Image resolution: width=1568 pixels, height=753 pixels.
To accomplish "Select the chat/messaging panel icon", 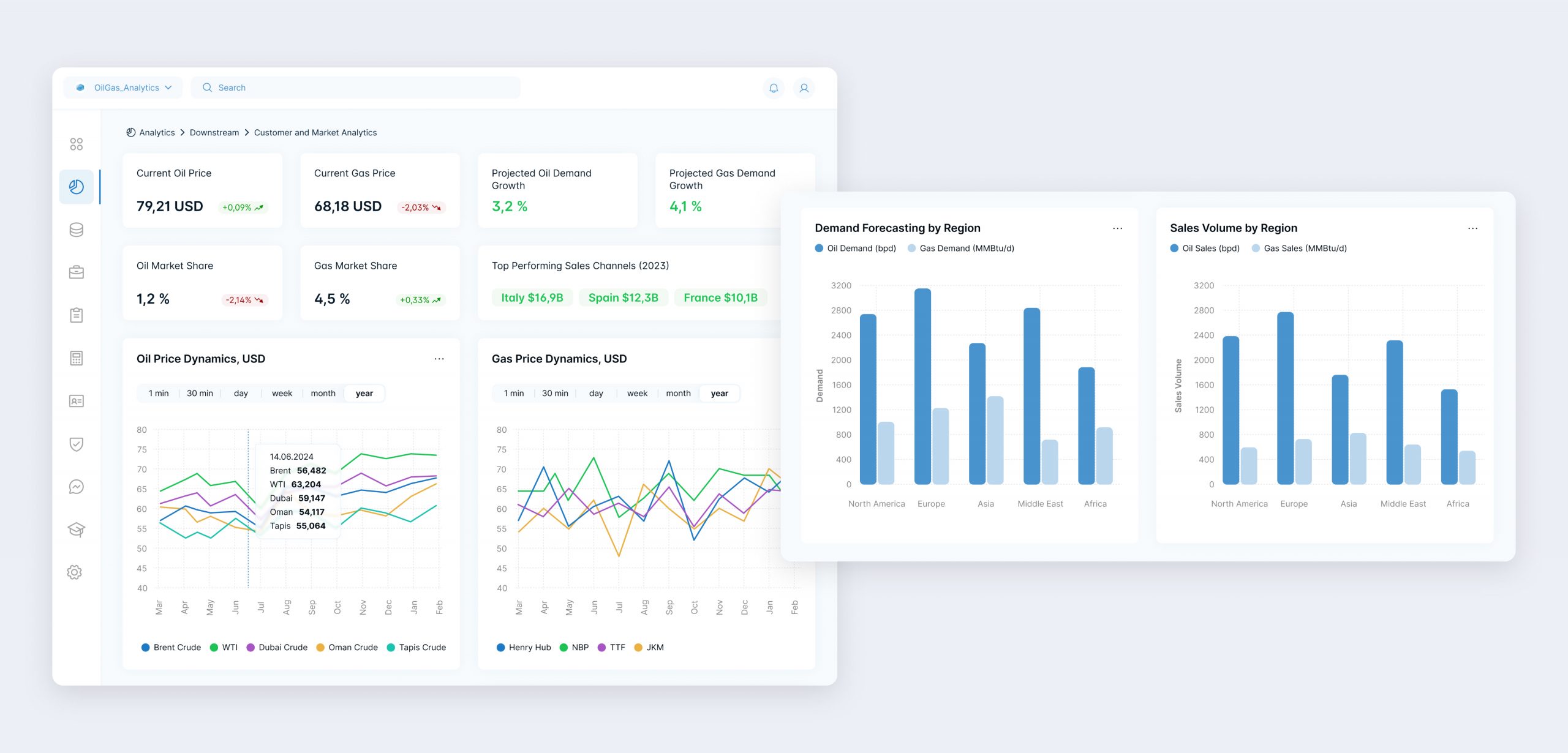I will [x=76, y=487].
